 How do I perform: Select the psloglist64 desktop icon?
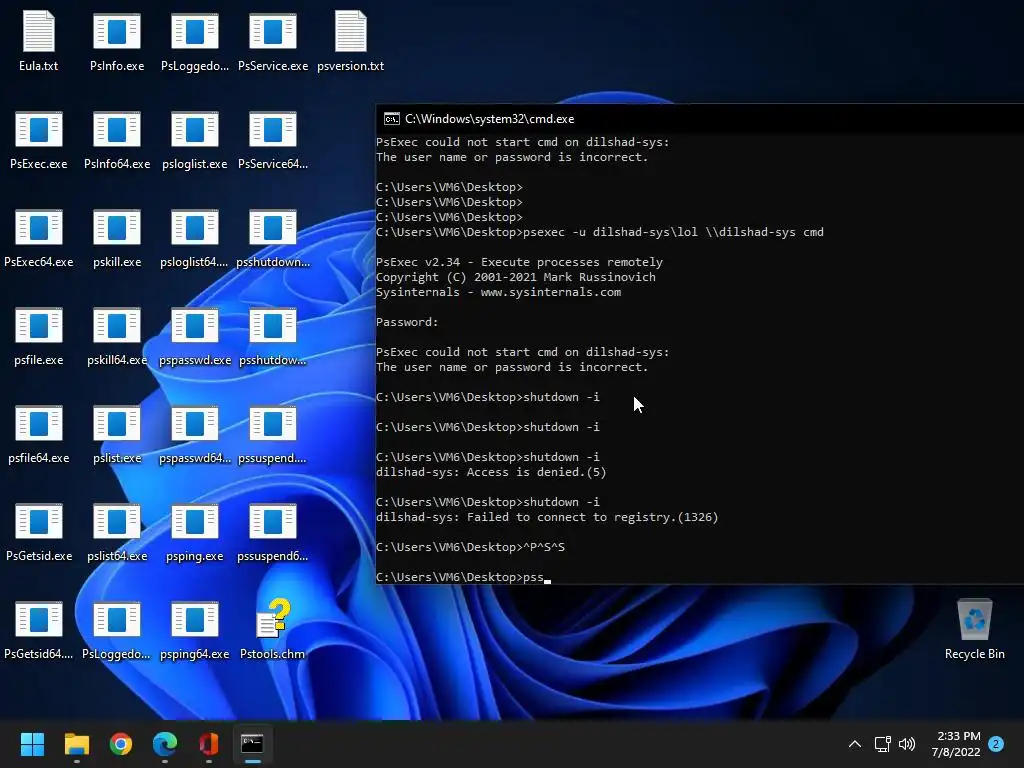click(195, 237)
